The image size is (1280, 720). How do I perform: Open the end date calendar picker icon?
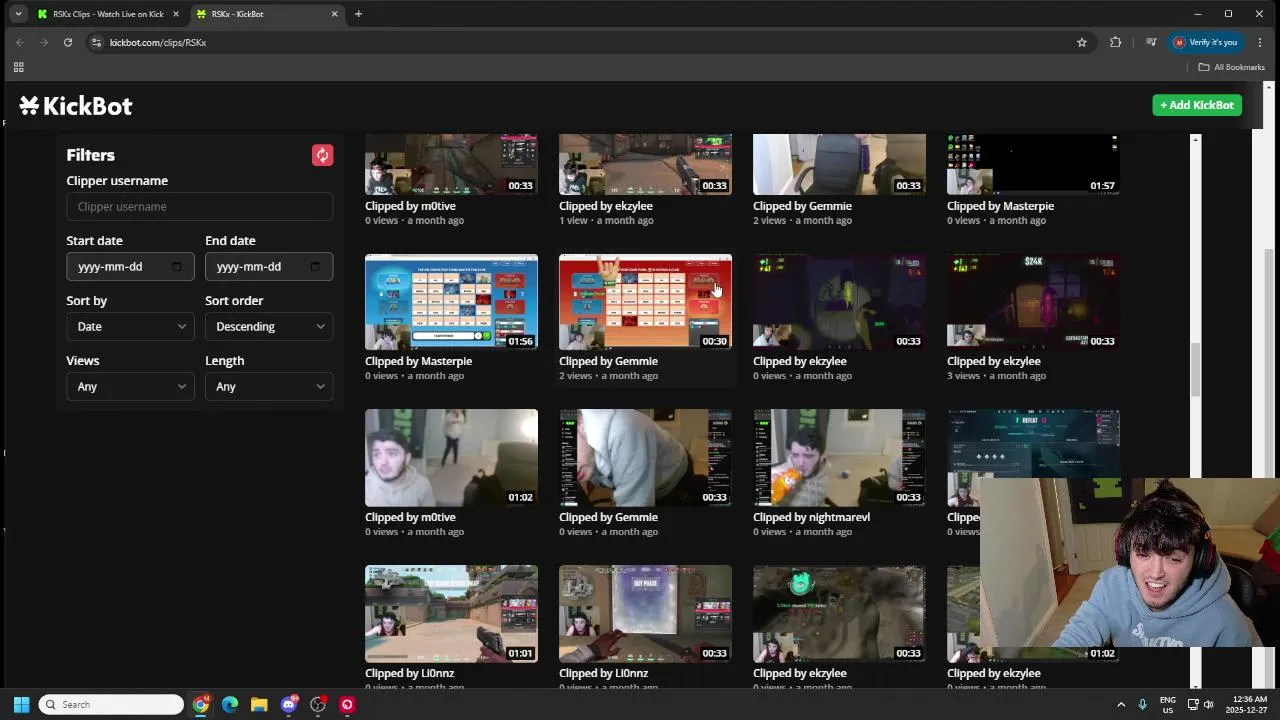(x=315, y=266)
